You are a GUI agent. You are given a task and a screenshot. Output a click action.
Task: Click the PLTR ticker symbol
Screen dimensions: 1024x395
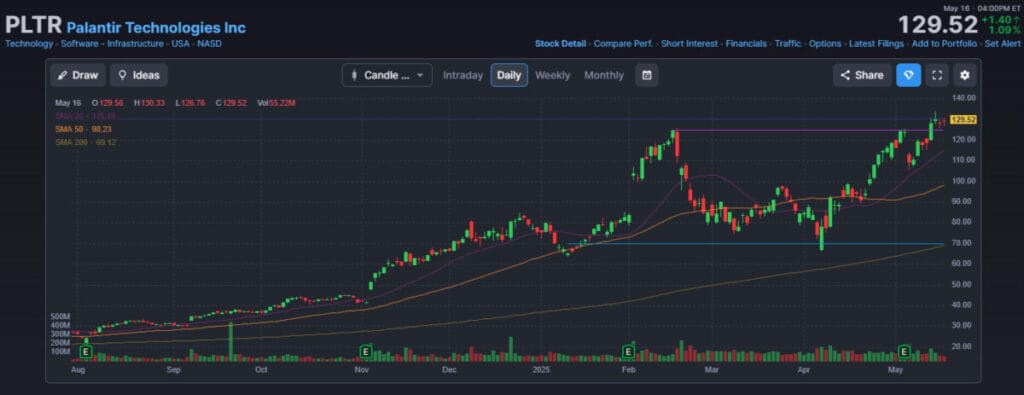(x=33, y=26)
